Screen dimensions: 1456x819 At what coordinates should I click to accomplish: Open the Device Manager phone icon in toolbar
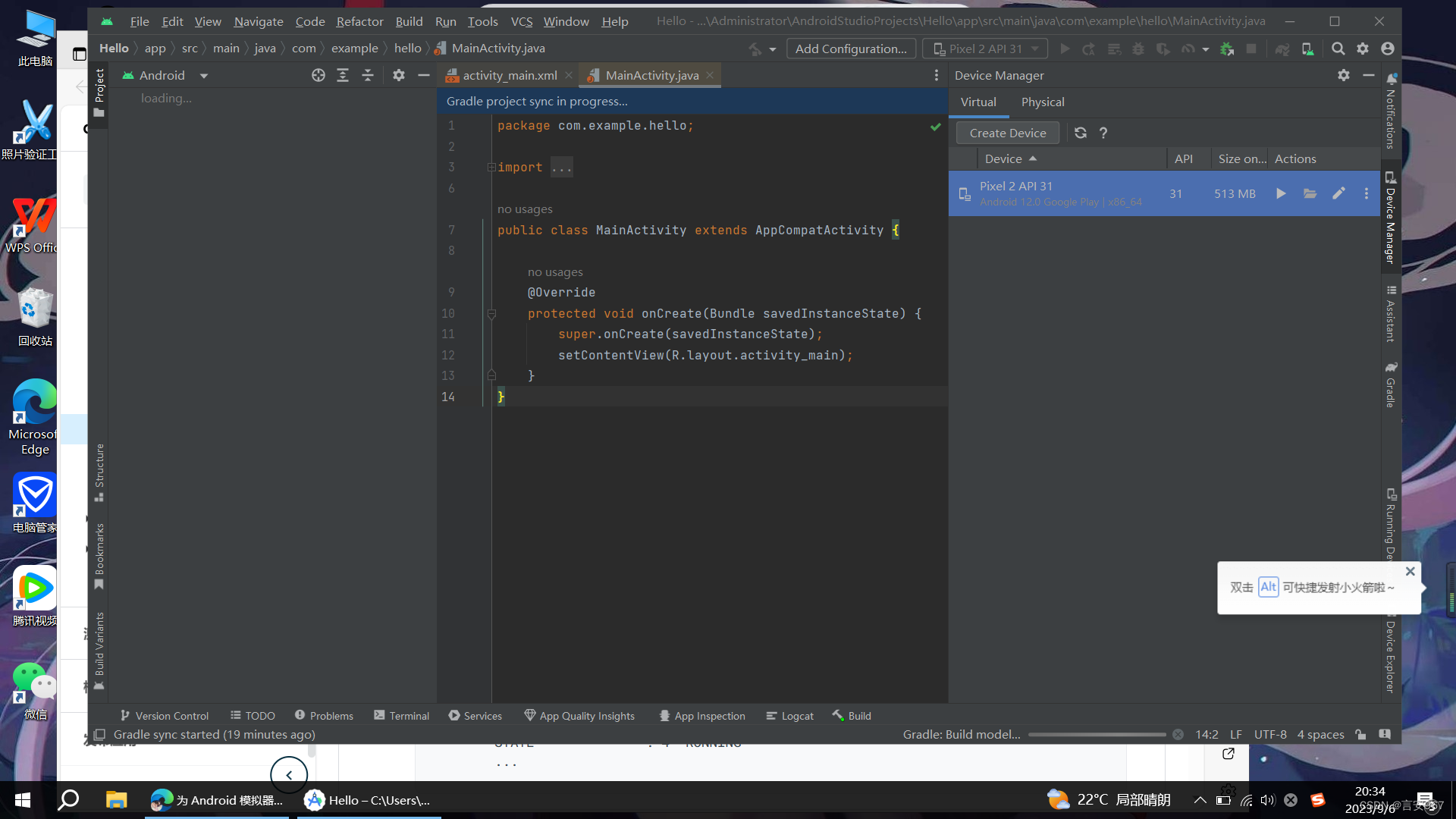pos(1308,48)
